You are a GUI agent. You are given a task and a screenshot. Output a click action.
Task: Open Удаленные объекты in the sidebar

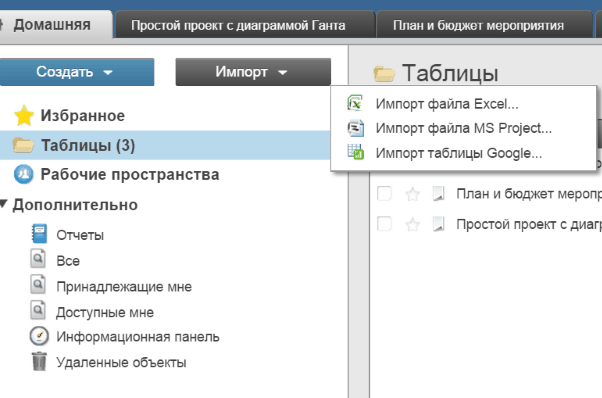(x=121, y=362)
